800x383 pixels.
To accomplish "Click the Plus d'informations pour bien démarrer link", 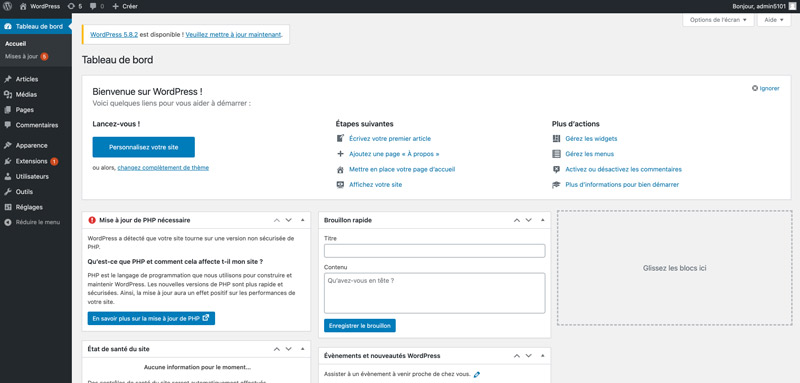I will 622,185.
